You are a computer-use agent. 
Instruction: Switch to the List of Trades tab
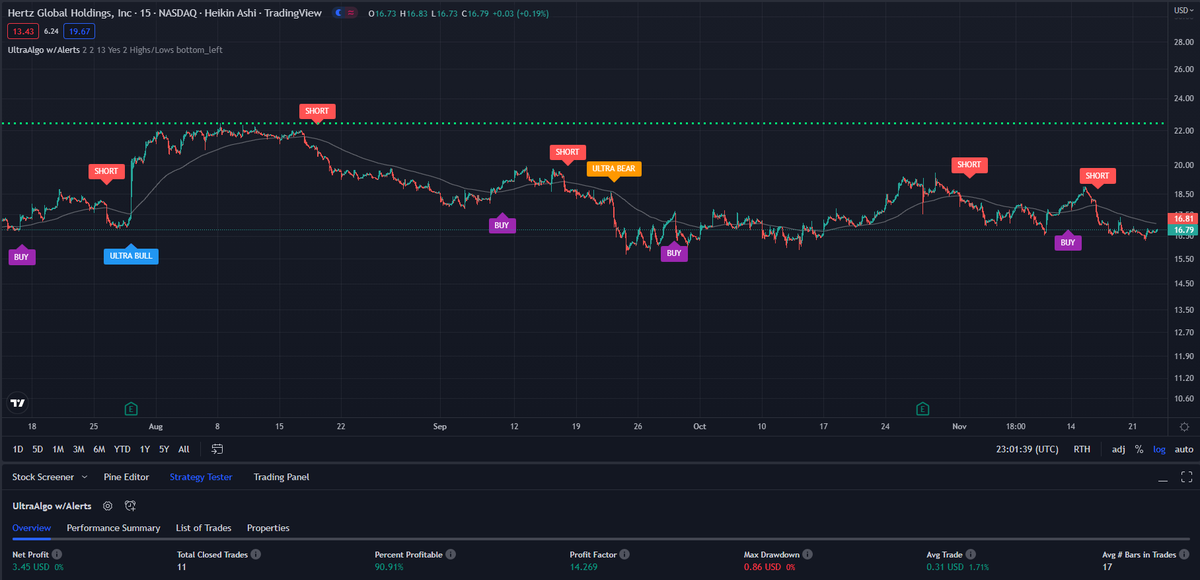tap(203, 527)
